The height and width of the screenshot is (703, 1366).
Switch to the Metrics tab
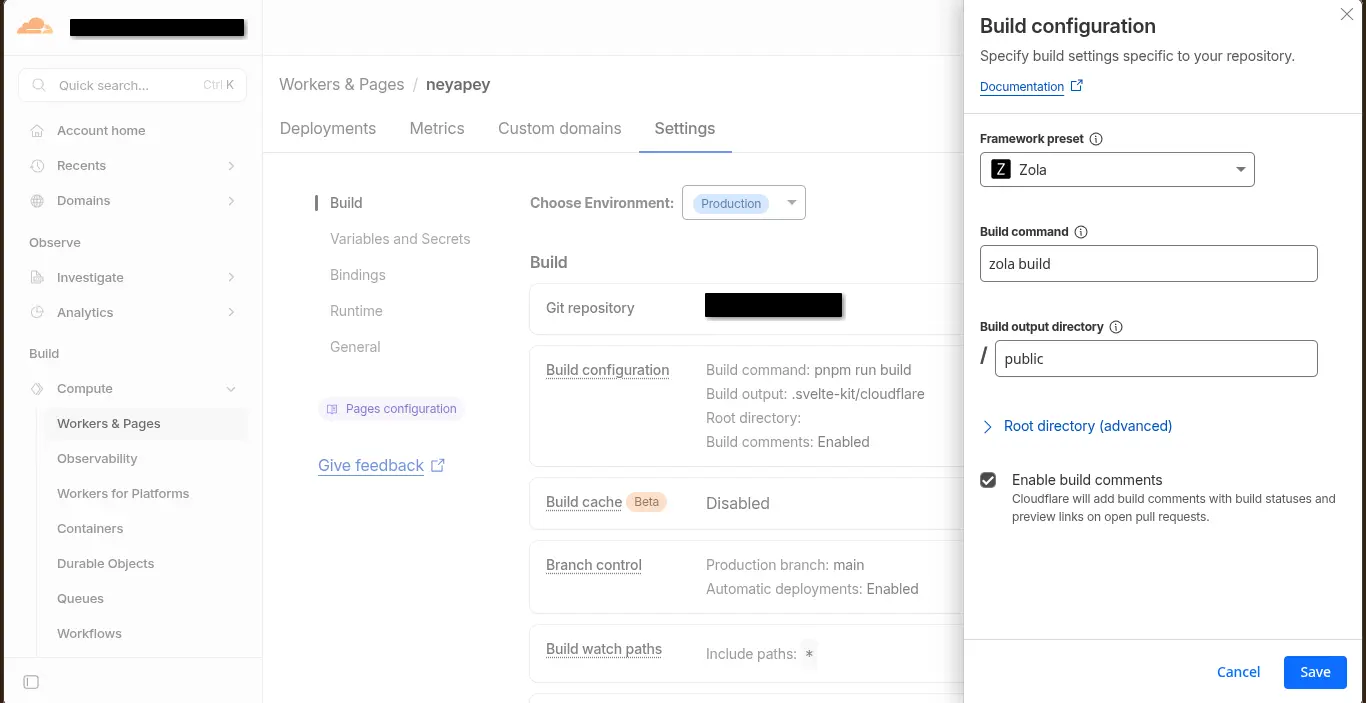[437, 129]
